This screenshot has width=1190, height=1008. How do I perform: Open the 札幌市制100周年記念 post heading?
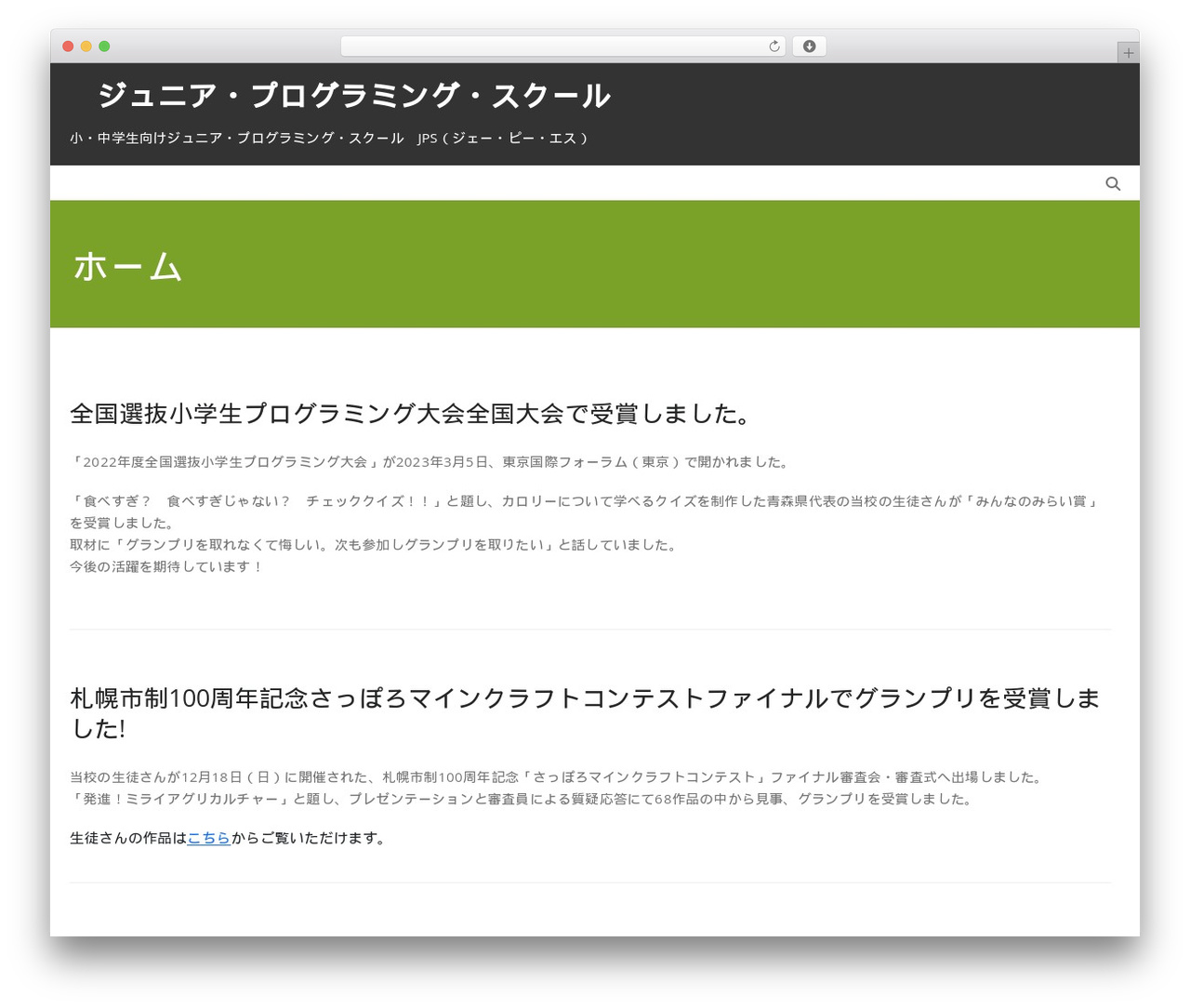[x=585, y=713]
